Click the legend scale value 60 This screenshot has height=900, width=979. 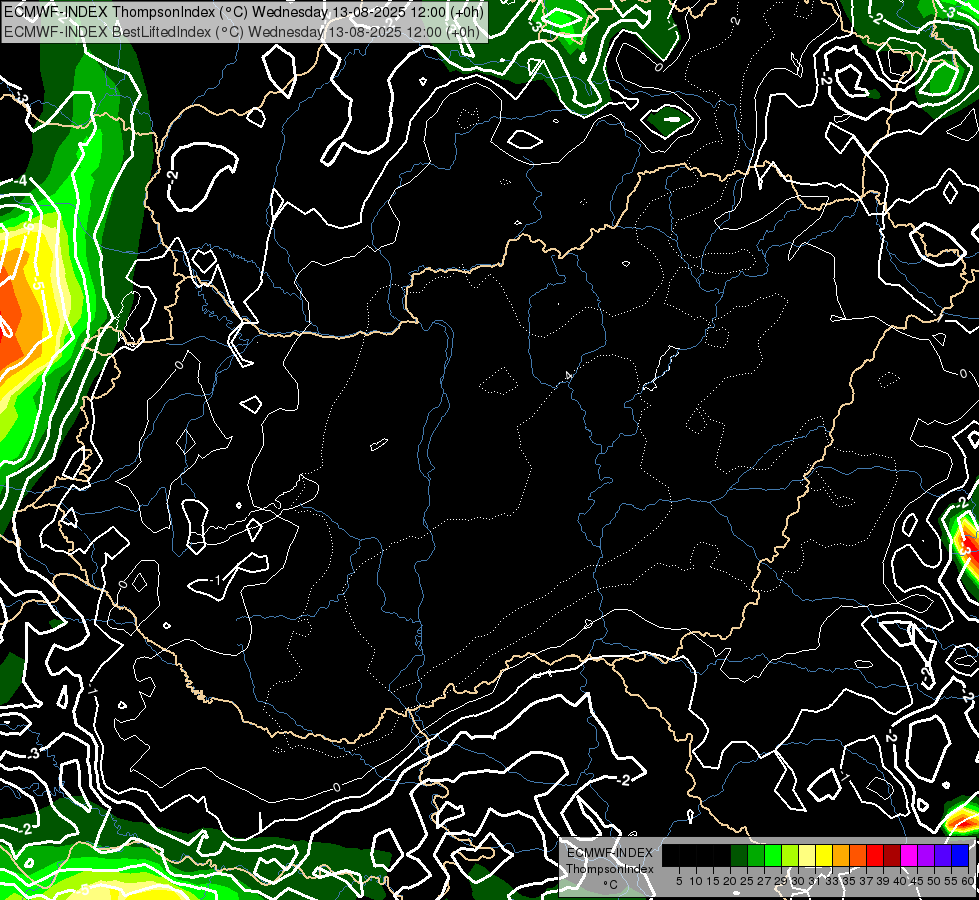click(968, 881)
